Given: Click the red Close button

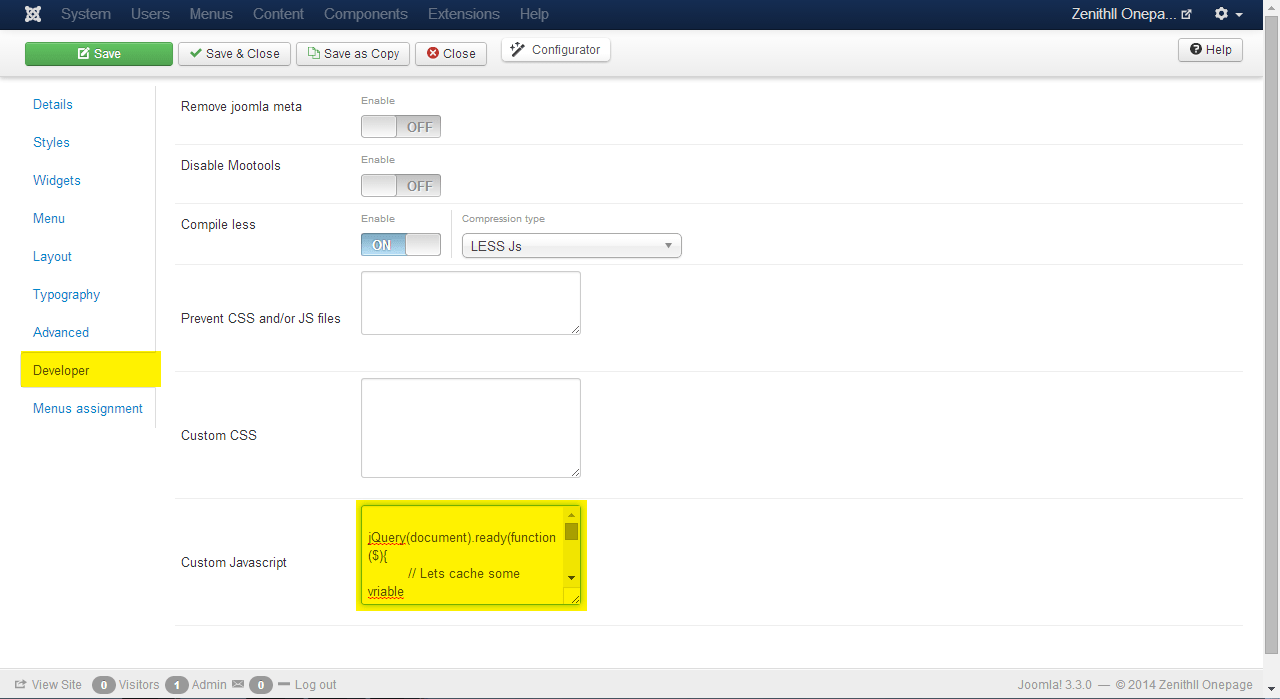Looking at the screenshot, I should click(x=451, y=54).
